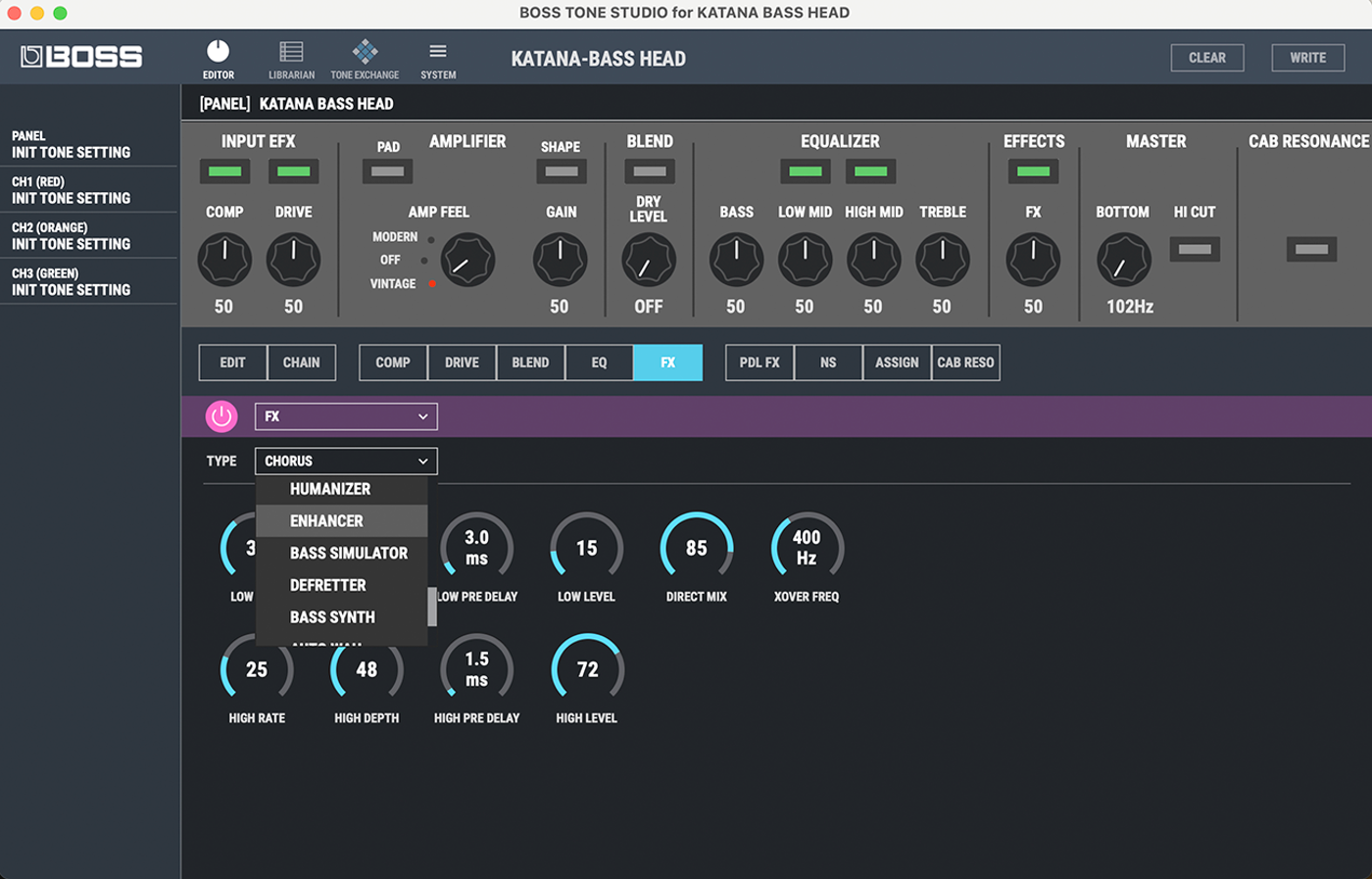The image size is (1372, 879).
Task: Open the FX selector dropdown
Action: (x=346, y=416)
